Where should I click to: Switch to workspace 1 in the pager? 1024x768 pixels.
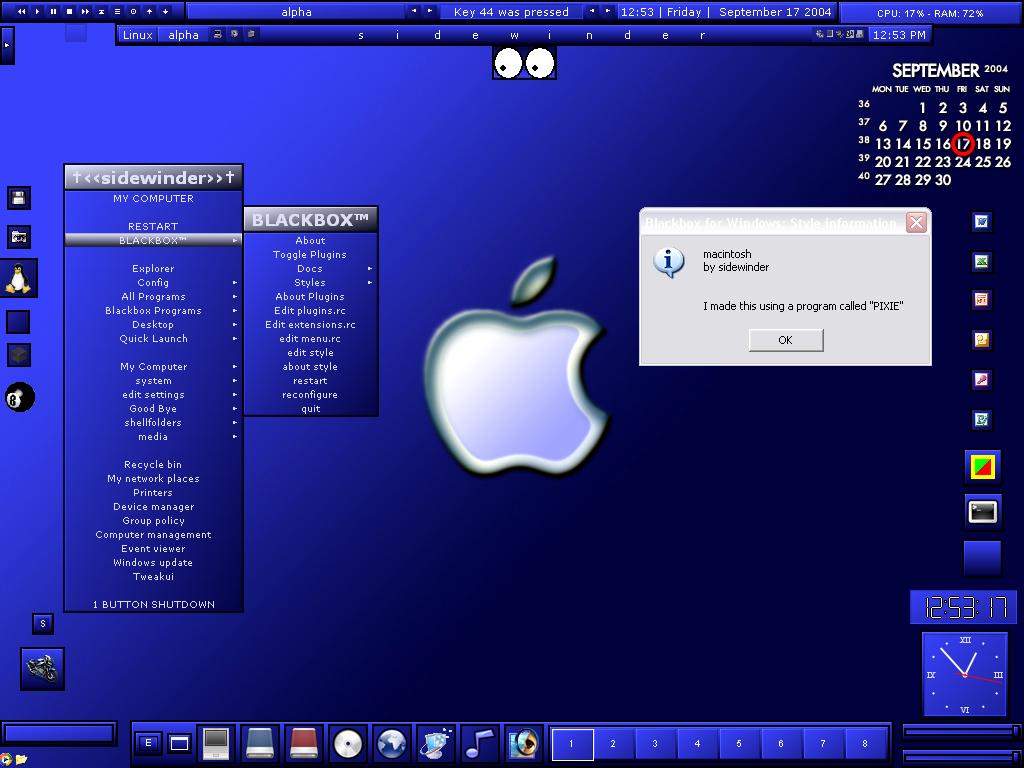click(x=571, y=744)
